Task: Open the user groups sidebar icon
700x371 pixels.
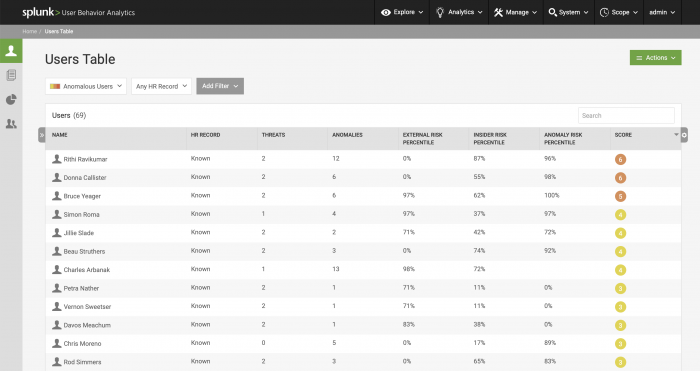Action: (x=11, y=124)
